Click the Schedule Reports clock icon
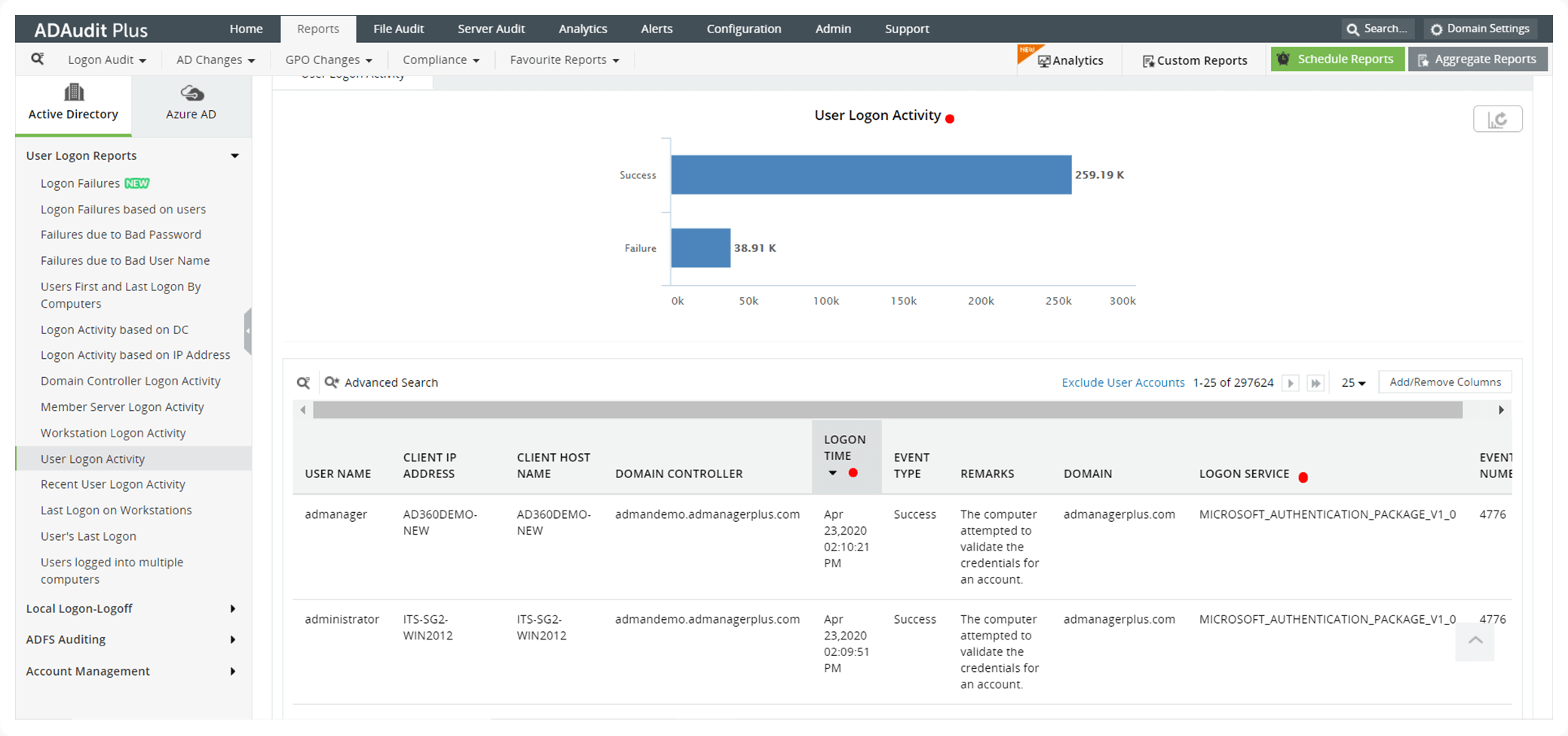The width and height of the screenshot is (1568, 736). pyautogui.click(x=1283, y=59)
